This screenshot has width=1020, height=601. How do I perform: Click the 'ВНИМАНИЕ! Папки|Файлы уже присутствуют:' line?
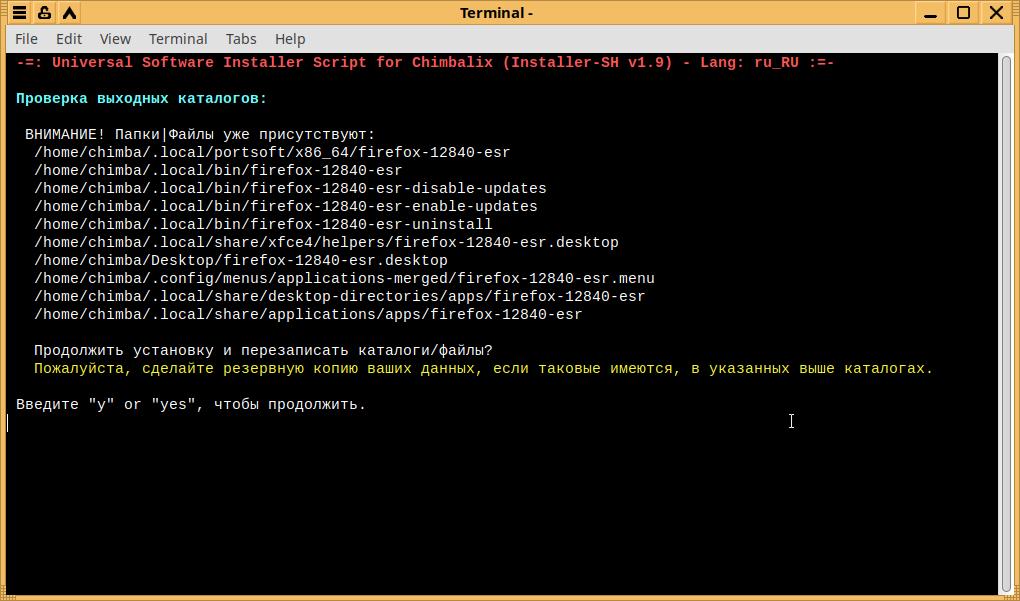coord(200,135)
